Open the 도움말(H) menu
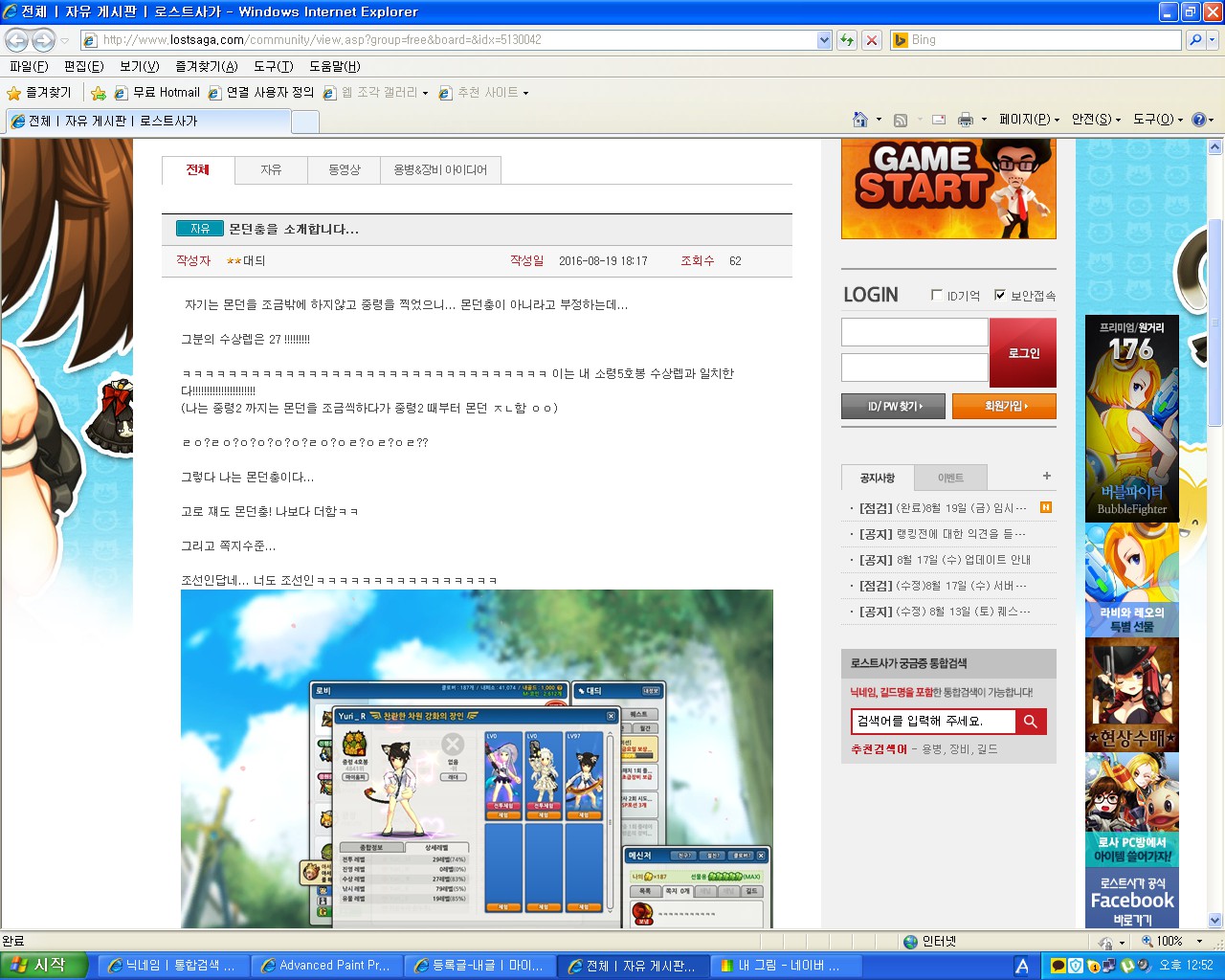1225x980 pixels. 334,66
